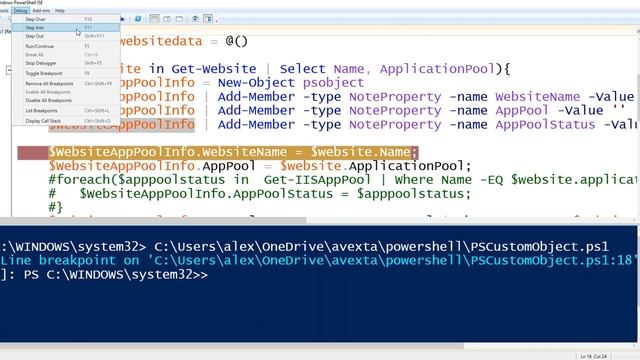
Task: Choose Toggle Breakpoint menu entry
Action: 66,73
